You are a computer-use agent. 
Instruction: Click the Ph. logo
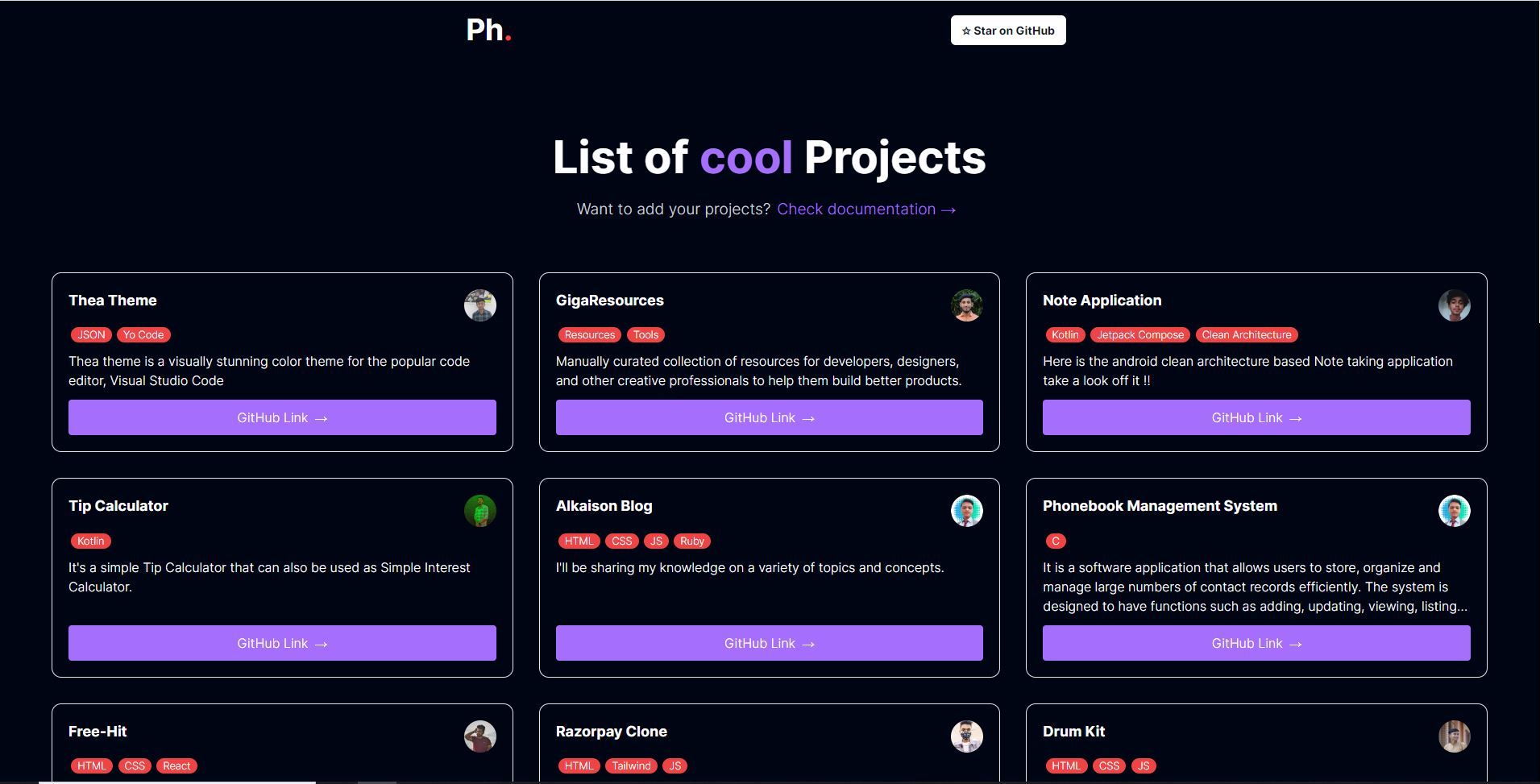click(x=488, y=31)
